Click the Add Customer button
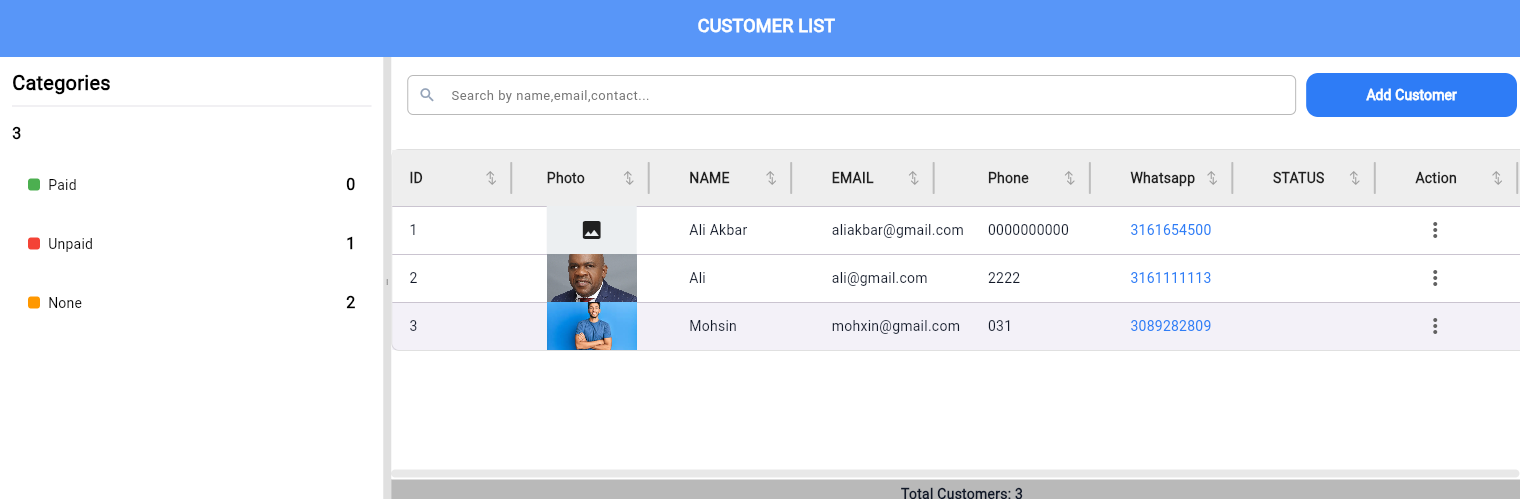The height and width of the screenshot is (499, 1520). 1411,95
